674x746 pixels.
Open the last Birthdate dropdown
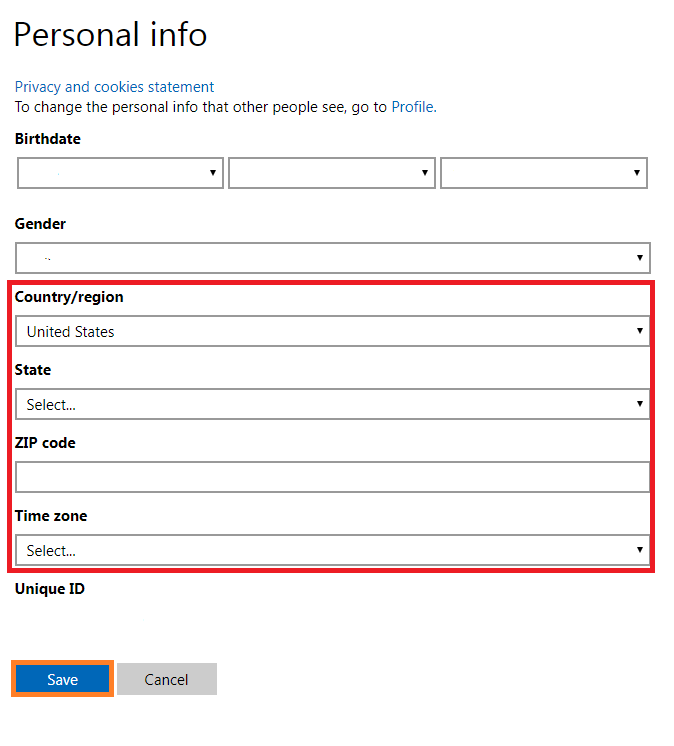pyautogui.click(x=544, y=173)
